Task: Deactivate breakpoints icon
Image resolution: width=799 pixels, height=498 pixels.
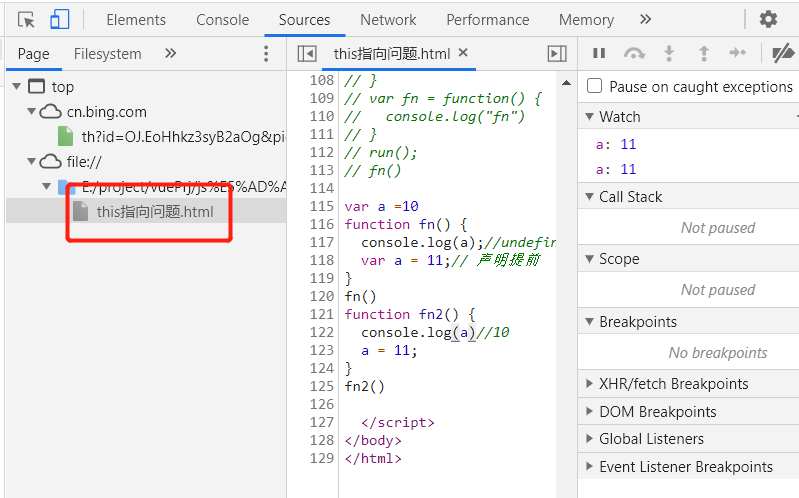Action: [782, 53]
